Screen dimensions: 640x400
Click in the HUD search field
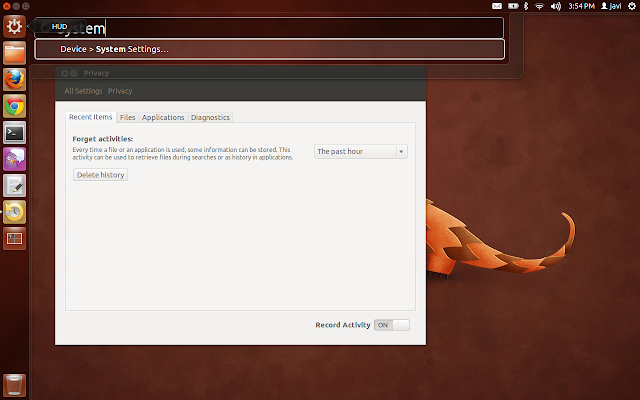(x=269, y=28)
